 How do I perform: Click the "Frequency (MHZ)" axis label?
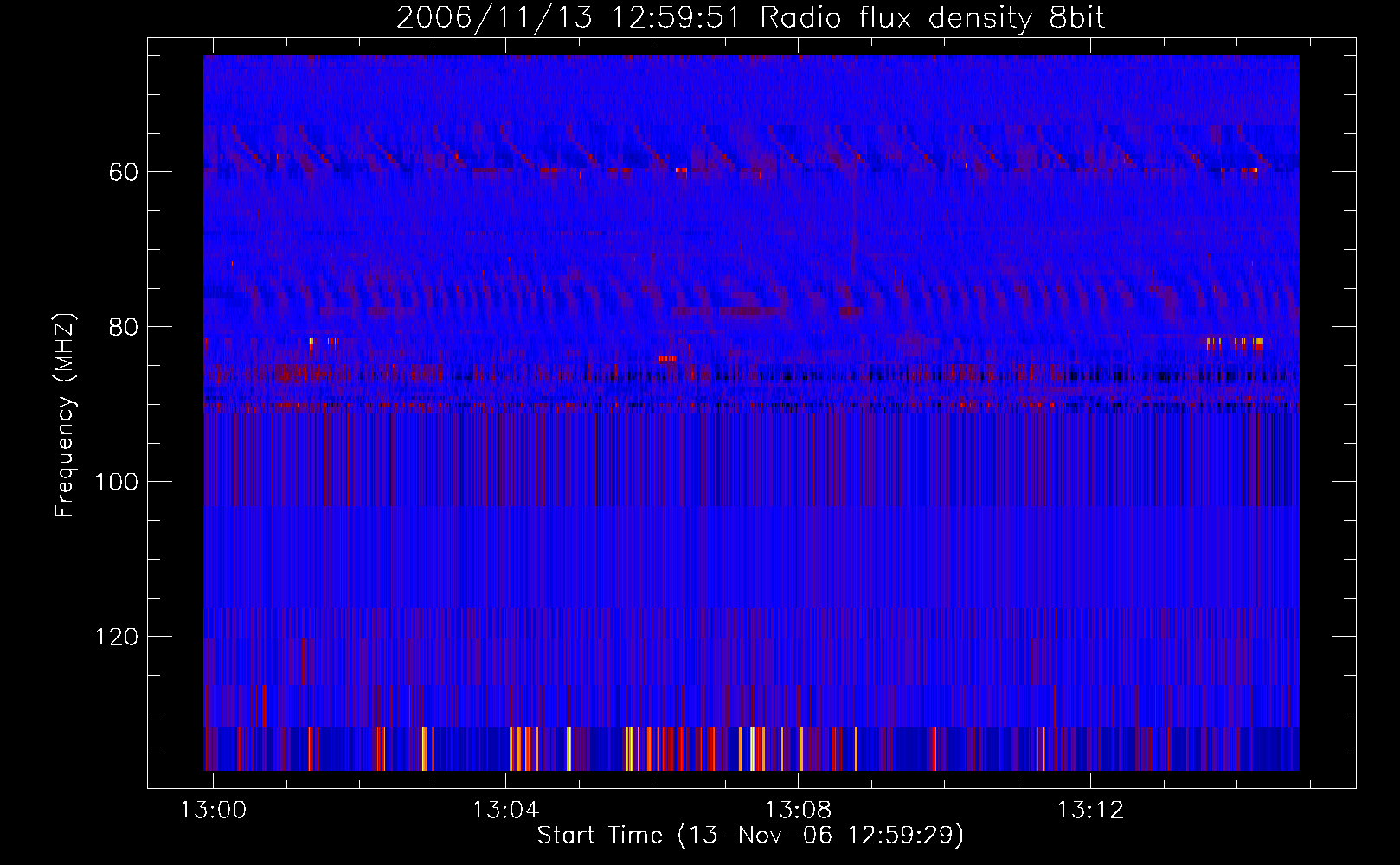65,415
